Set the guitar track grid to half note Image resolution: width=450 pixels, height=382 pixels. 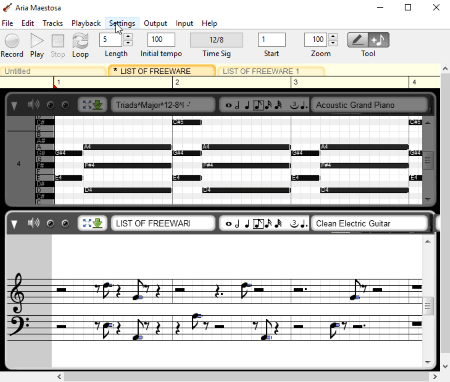tap(237, 224)
